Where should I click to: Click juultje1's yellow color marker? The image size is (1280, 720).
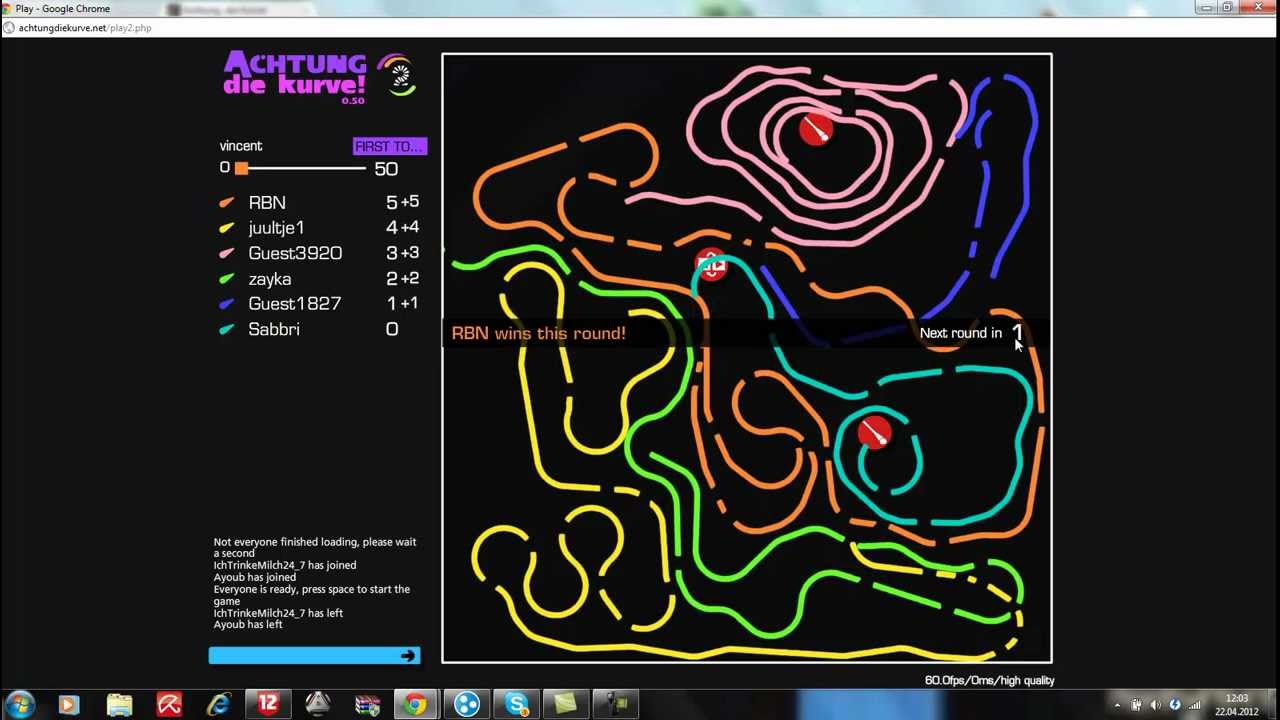(227, 228)
